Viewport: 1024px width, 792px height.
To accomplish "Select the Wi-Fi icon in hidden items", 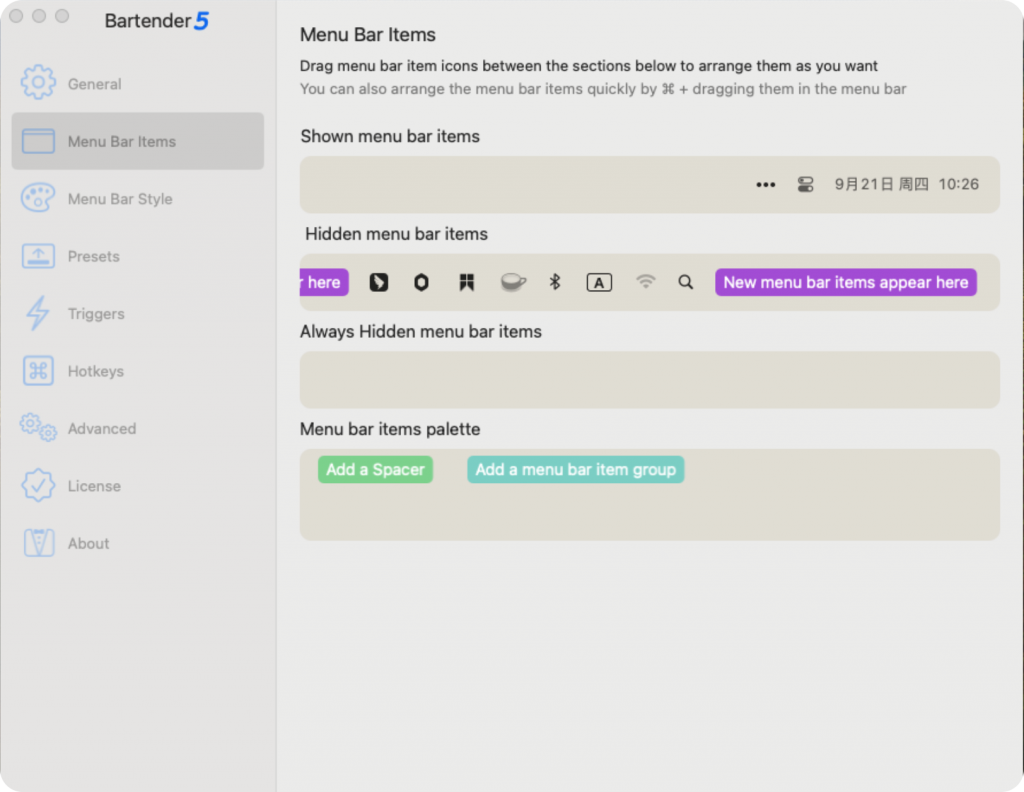I will tap(646, 282).
